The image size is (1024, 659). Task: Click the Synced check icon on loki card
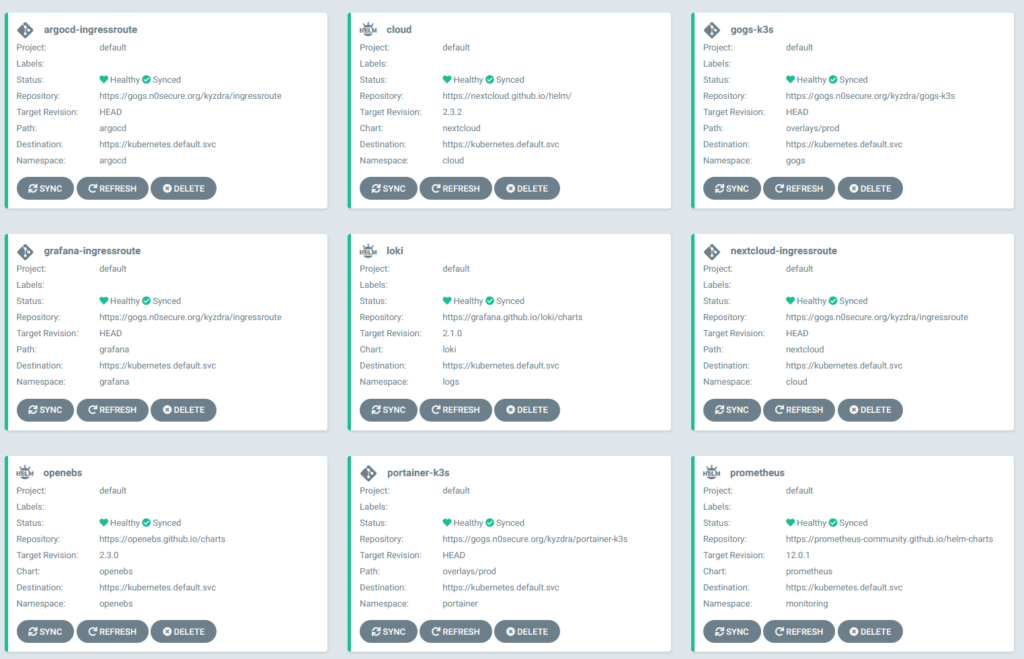[490, 301]
